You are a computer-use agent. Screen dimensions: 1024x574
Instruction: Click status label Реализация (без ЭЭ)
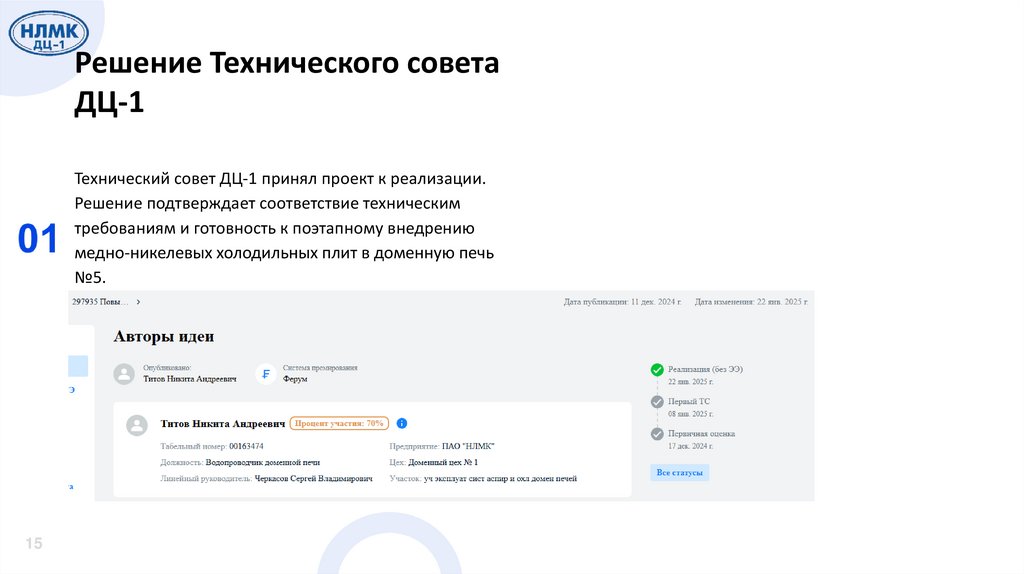point(705,369)
